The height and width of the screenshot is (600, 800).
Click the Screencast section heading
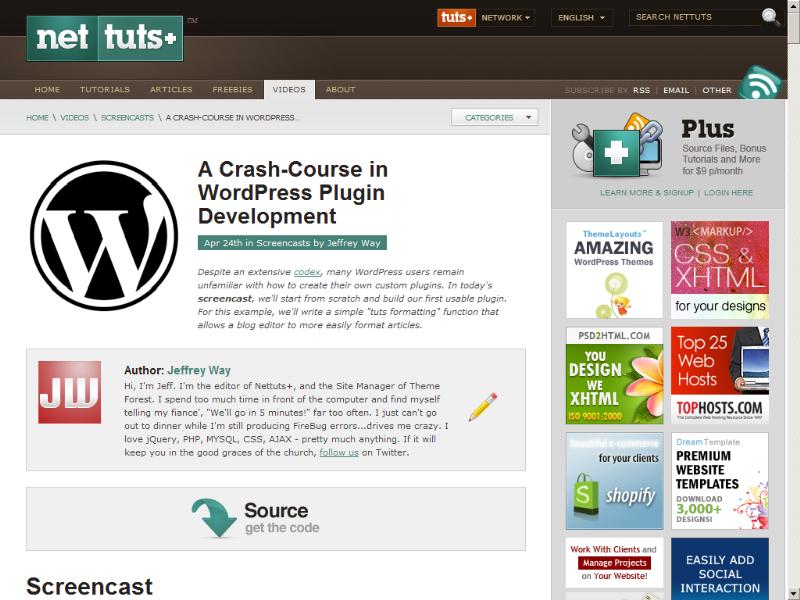tap(89, 587)
